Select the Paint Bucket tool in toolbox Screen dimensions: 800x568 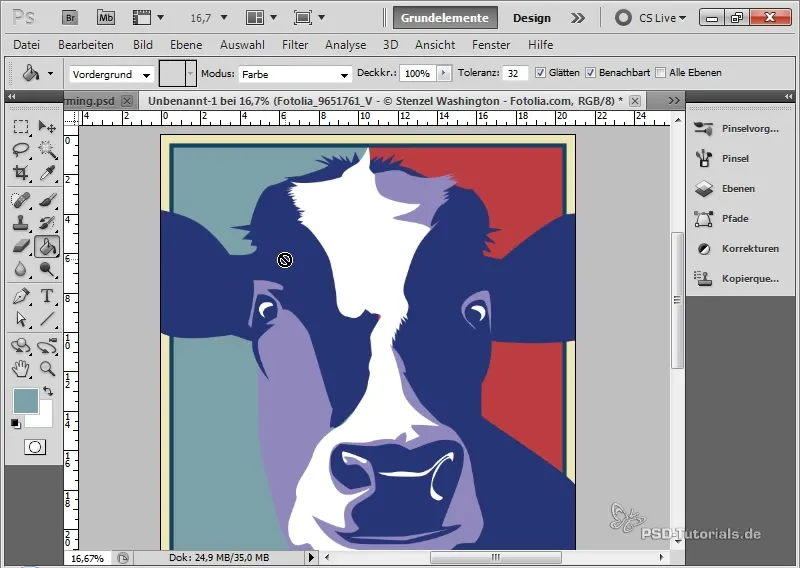pyautogui.click(x=47, y=246)
